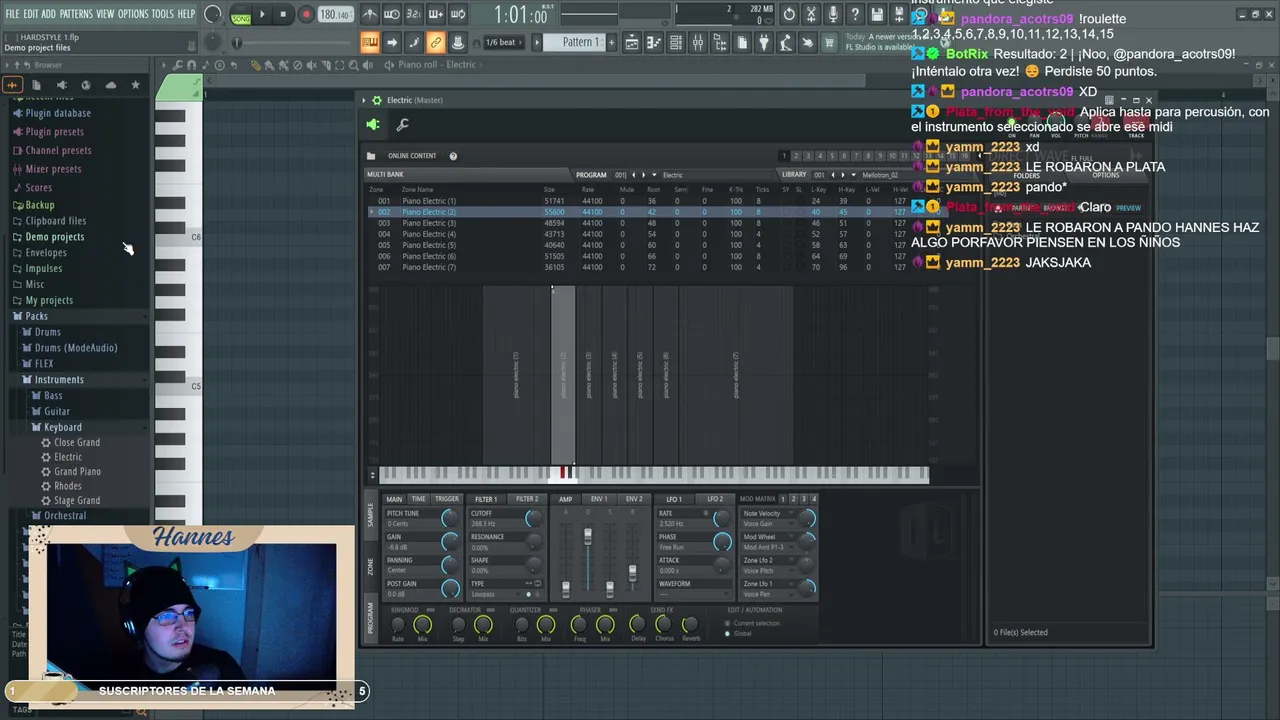Expand the Orchestral folder in Browser

click(65, 516)
